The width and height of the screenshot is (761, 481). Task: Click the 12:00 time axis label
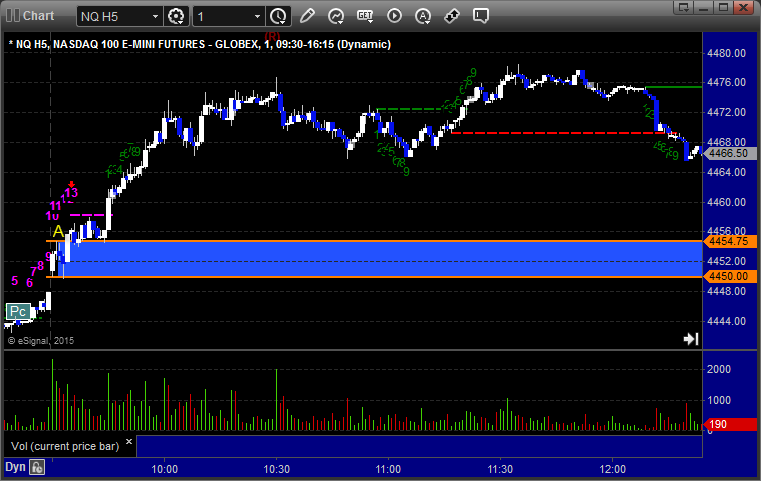pyautogui.click(x=612, y=469)
